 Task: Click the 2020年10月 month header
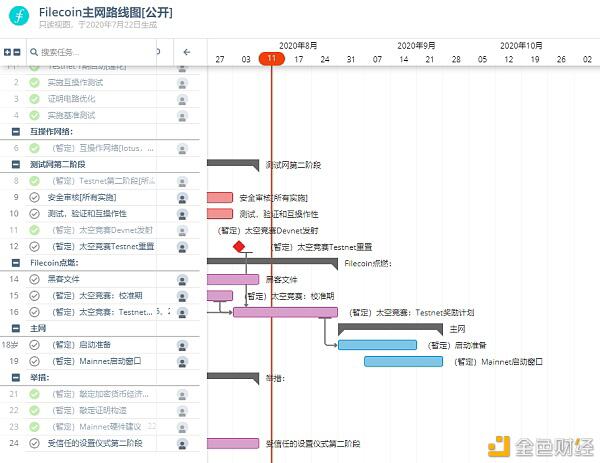click(x=521, y=46)
